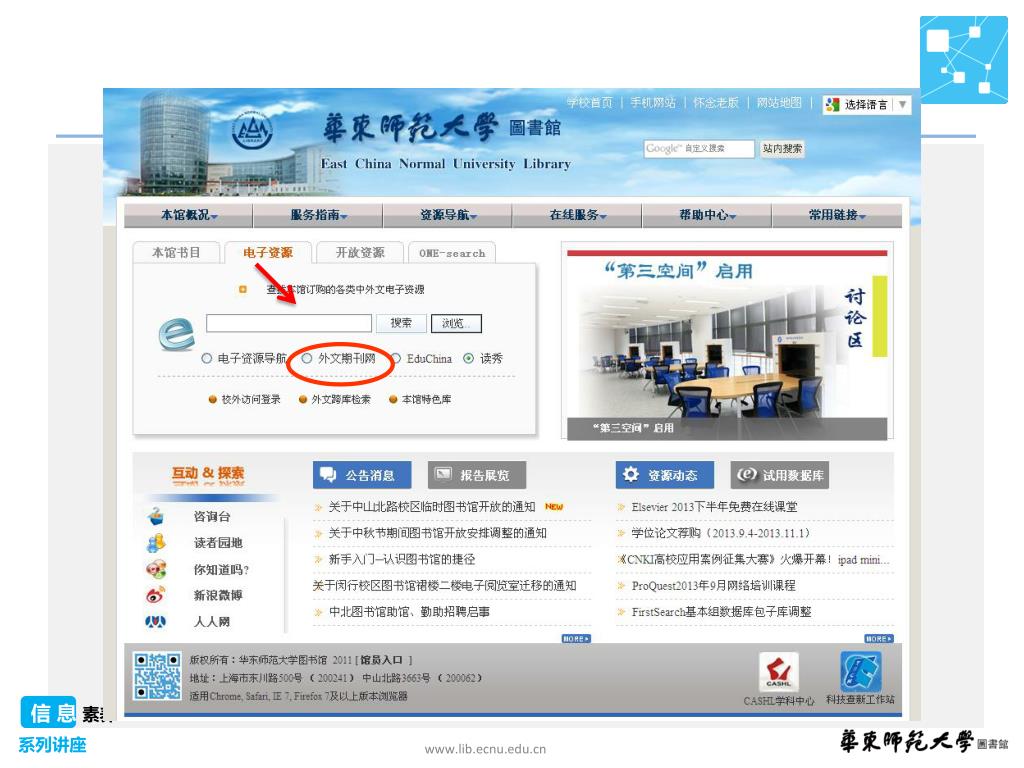The width and height of the screenshot is (1024, 768).
Task: Select the 外文期刊网 radio button
Action: coord(306,359)
